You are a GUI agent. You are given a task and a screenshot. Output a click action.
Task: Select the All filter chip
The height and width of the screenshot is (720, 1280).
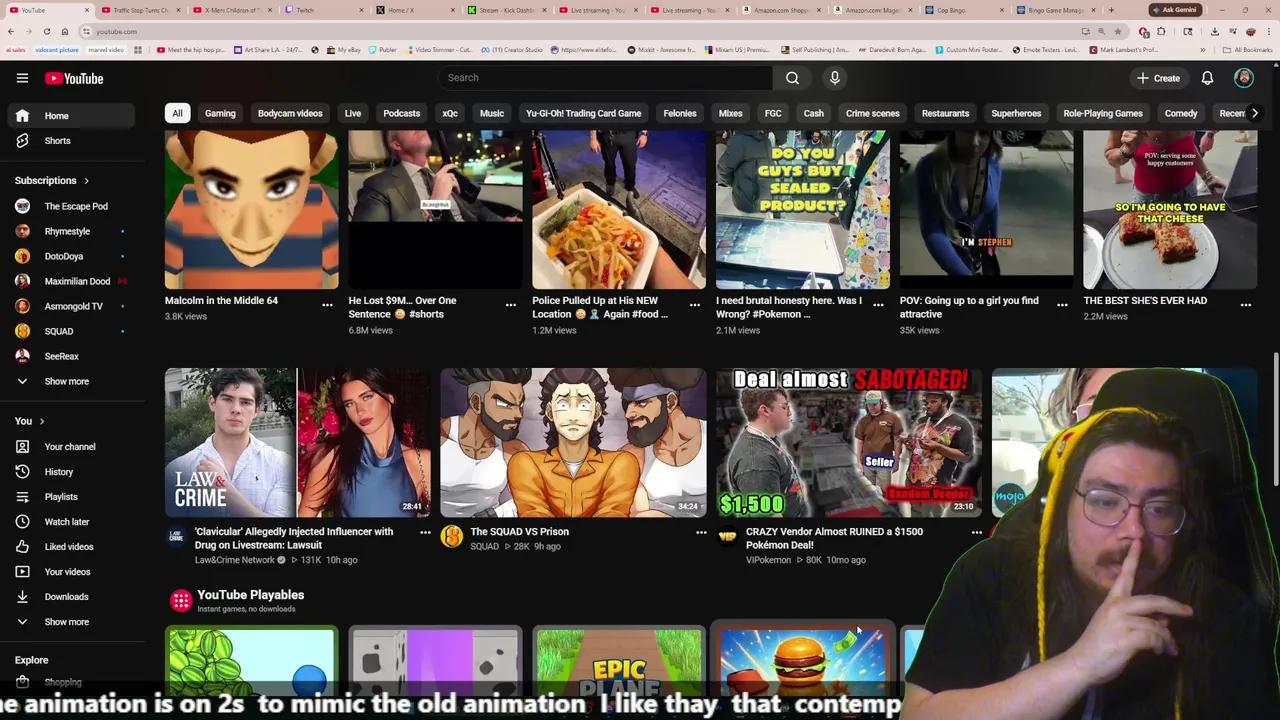(177, 113)
